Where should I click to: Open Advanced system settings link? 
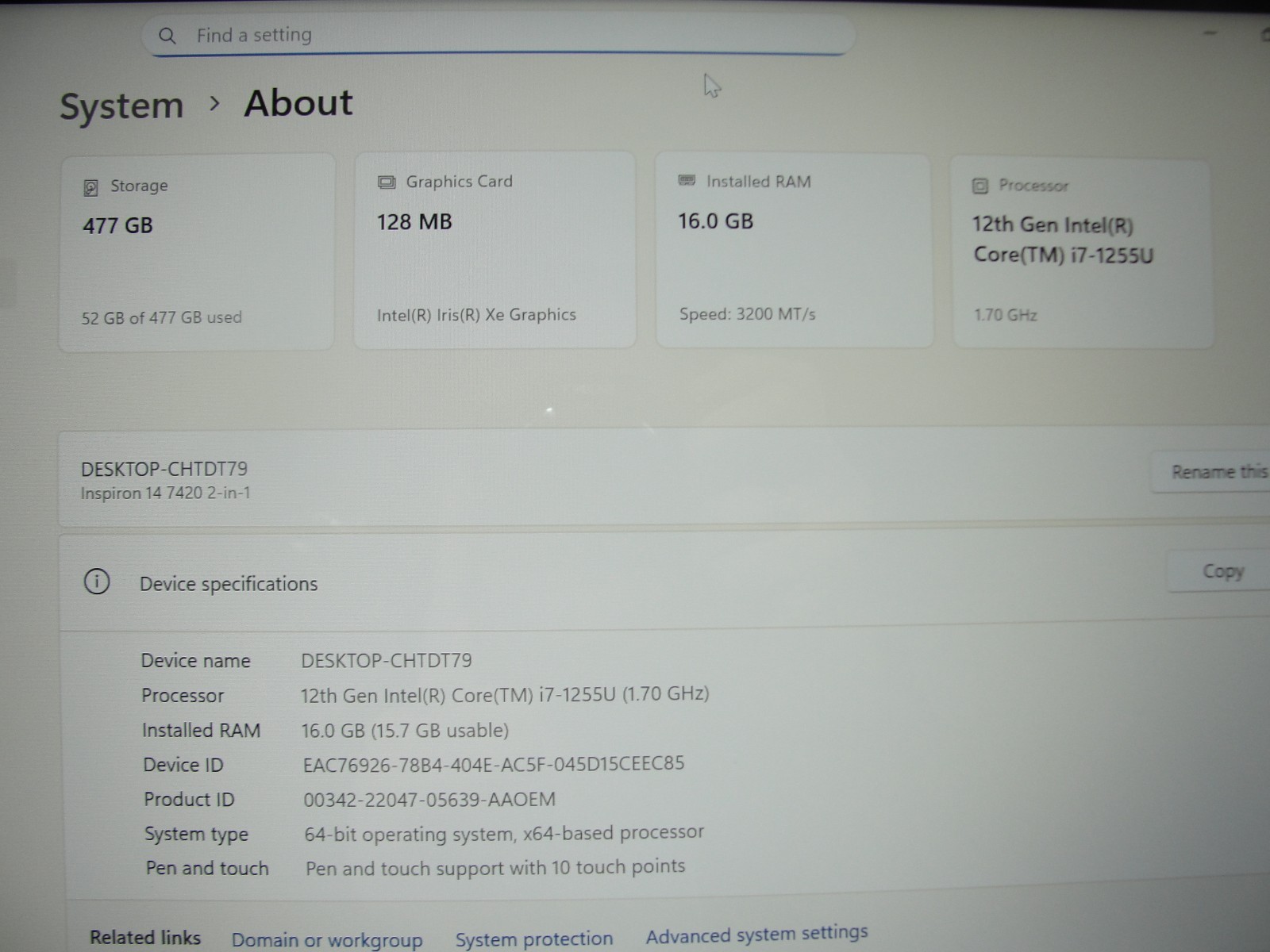[756, 934]
